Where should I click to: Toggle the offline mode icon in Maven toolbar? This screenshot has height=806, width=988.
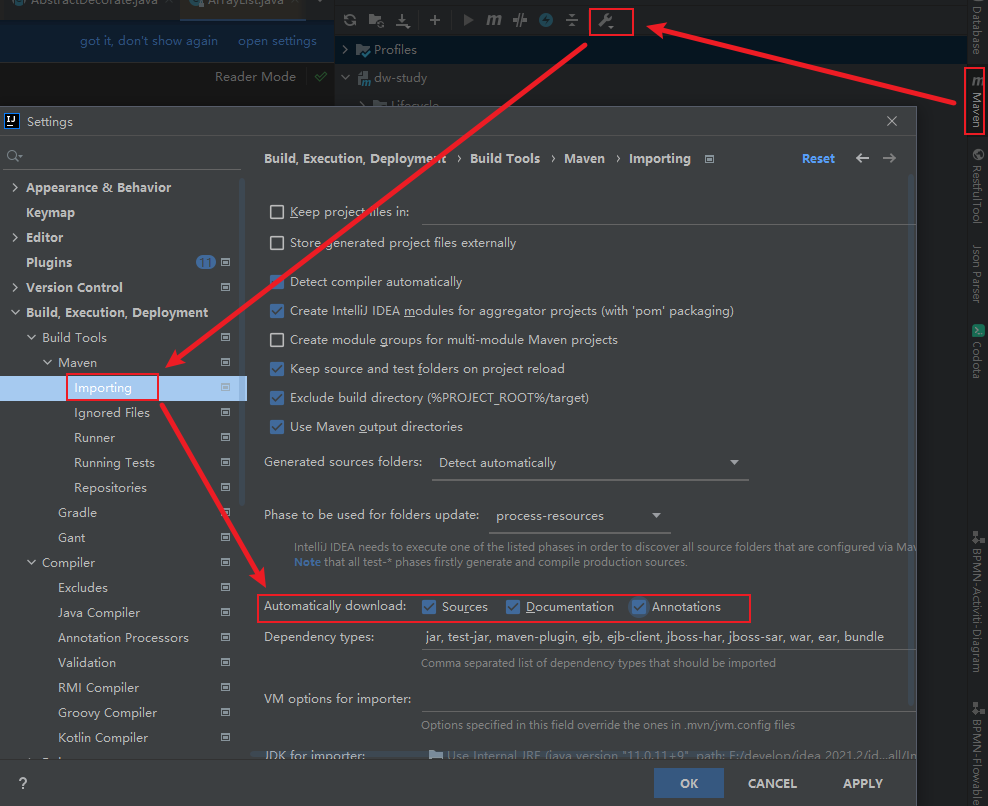(520, 20)
